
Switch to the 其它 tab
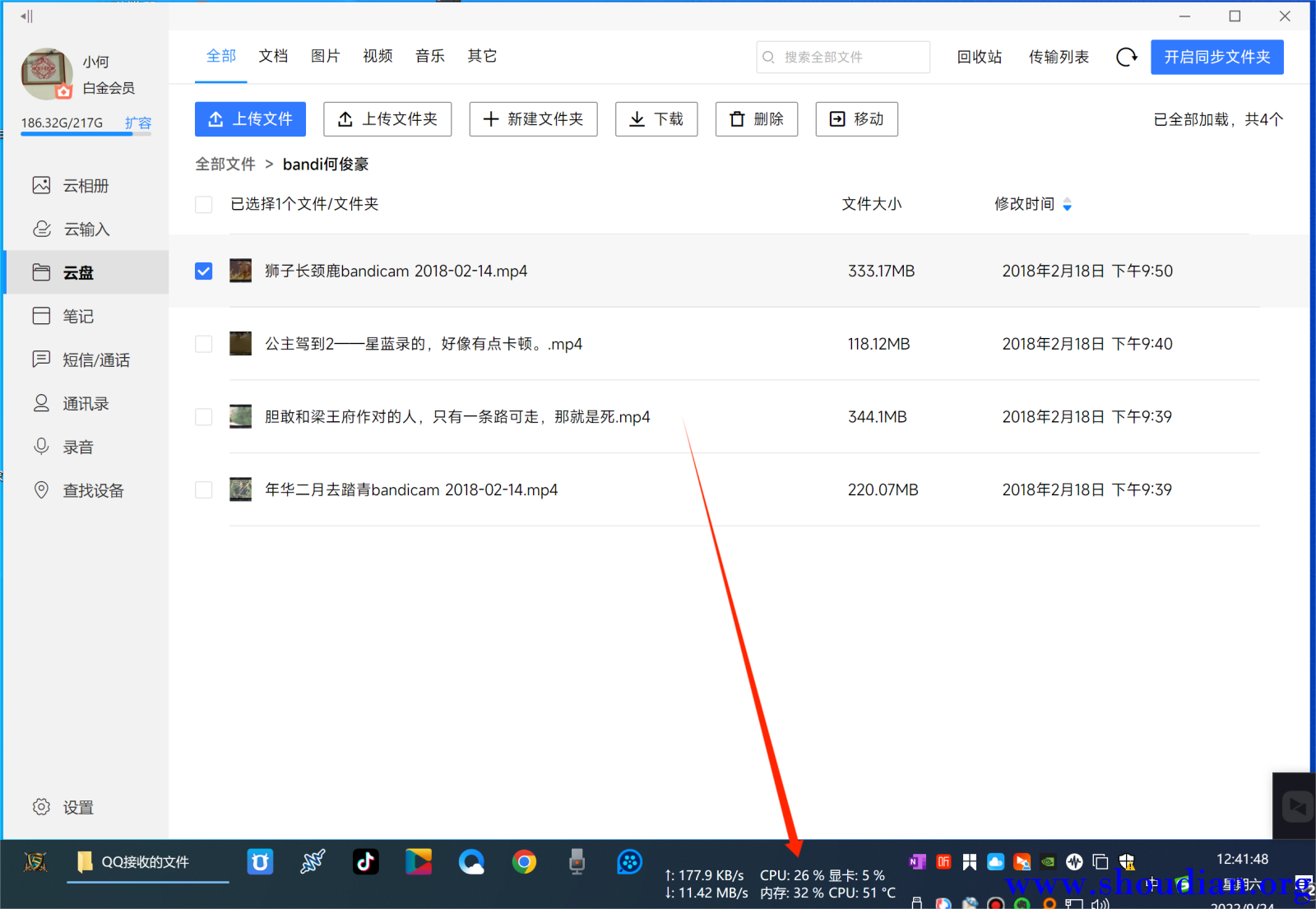[x=482, y=56]
